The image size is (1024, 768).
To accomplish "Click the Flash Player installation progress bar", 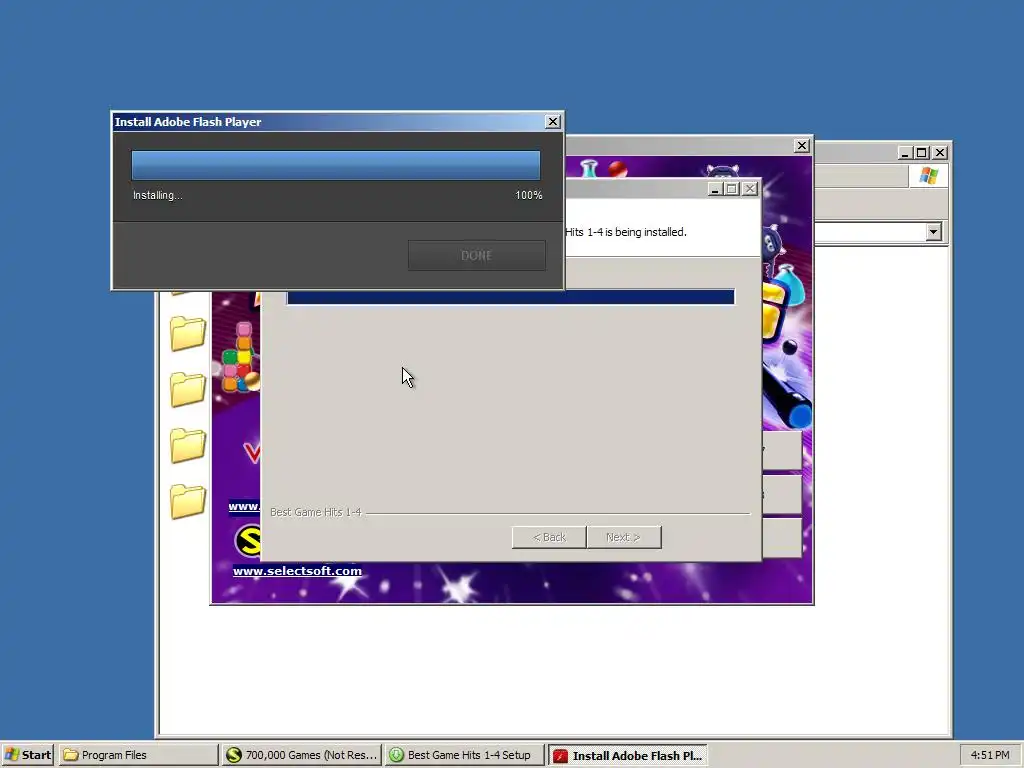I will (x=336, y=165).
